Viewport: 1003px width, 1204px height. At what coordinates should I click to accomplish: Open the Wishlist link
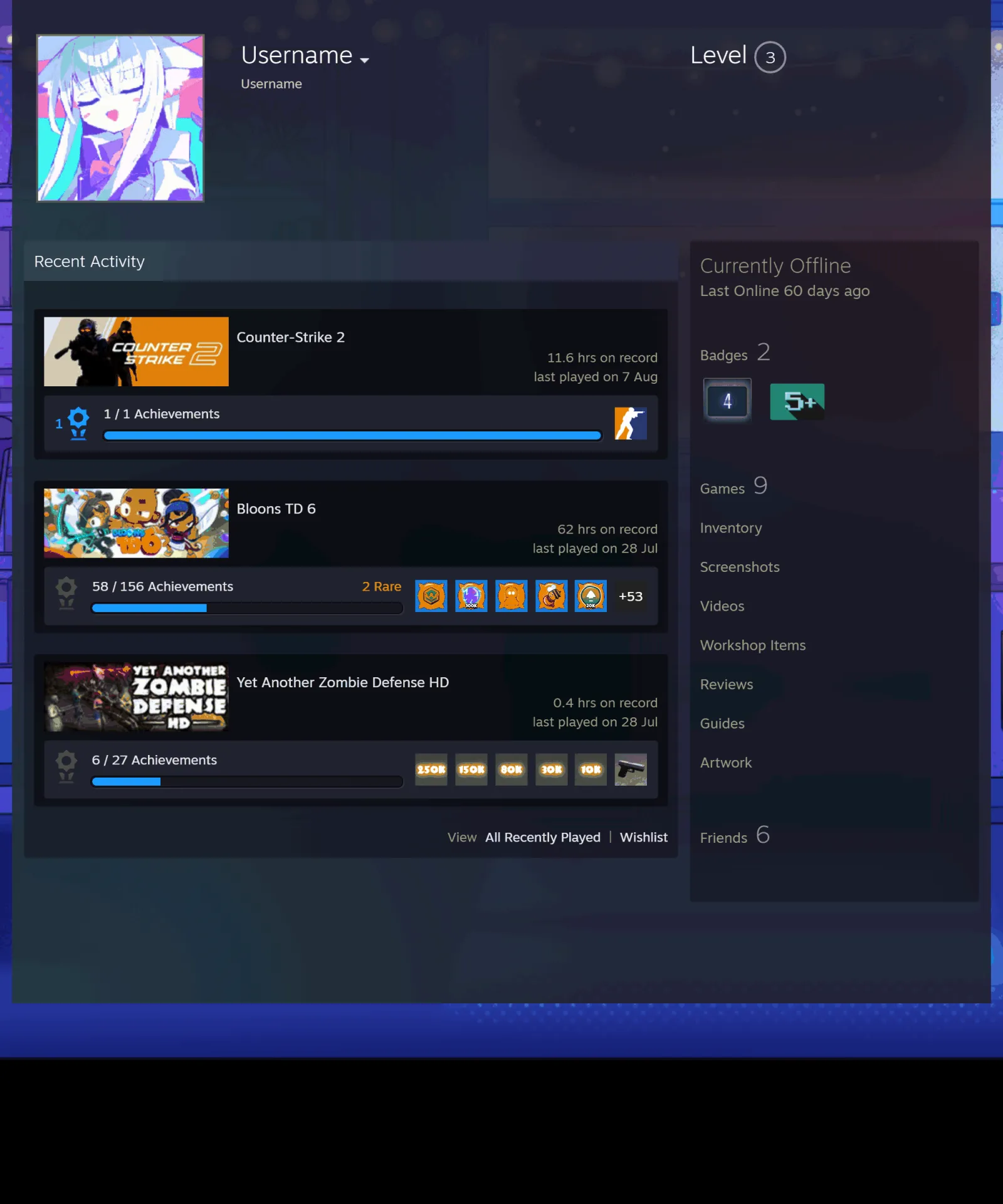pos(644,837)
